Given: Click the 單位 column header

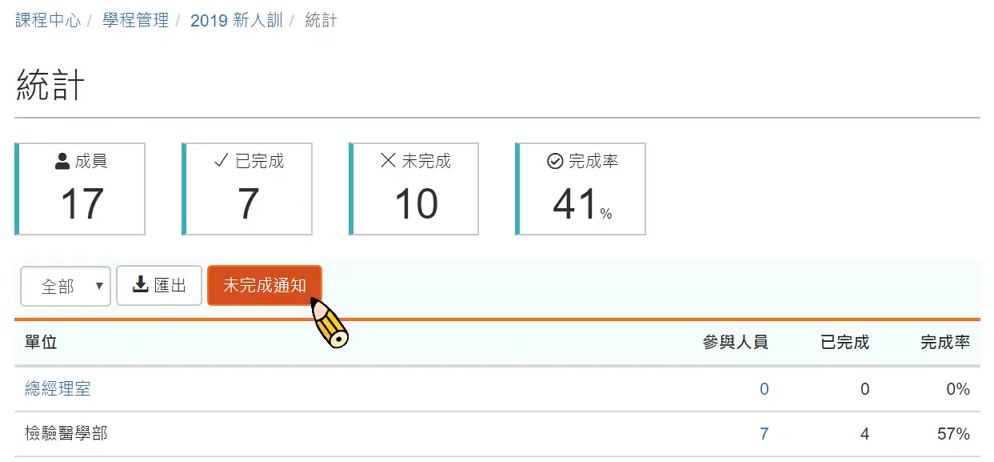Looking at the screenshot, I should pyautogui.click(x=41, y=342).
